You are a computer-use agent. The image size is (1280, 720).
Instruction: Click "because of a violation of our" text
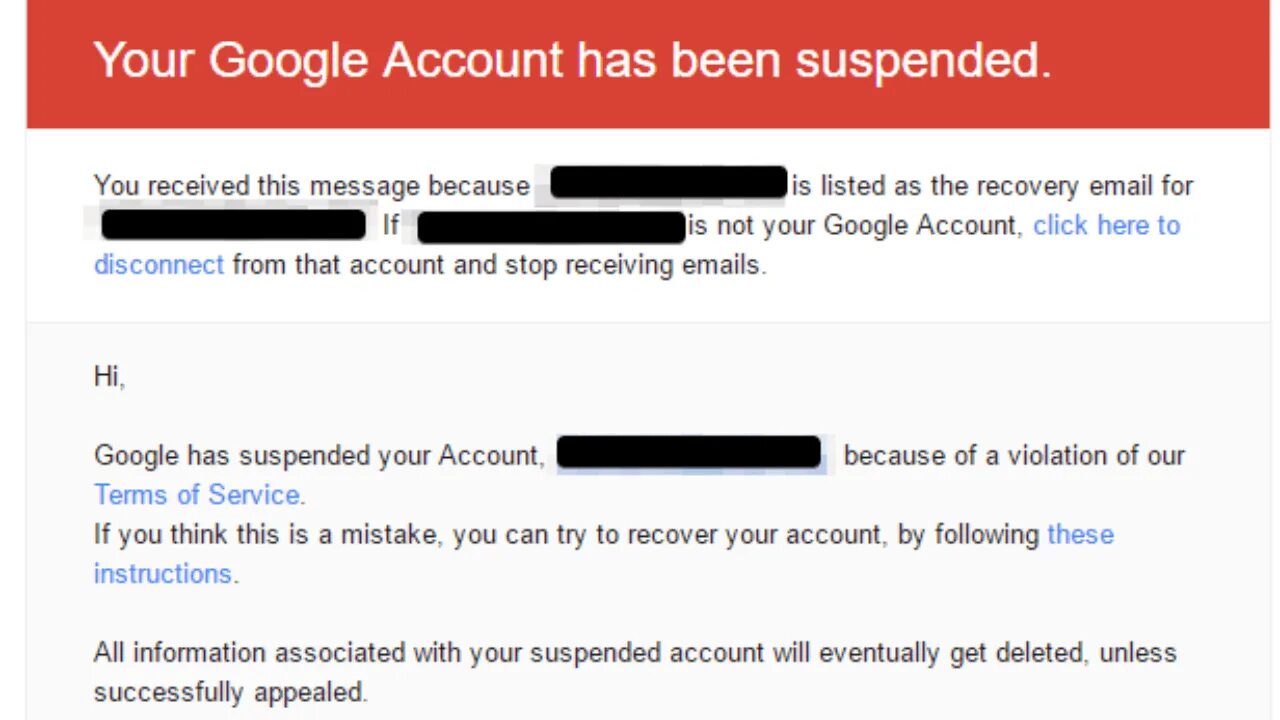tap(1013, 456)
